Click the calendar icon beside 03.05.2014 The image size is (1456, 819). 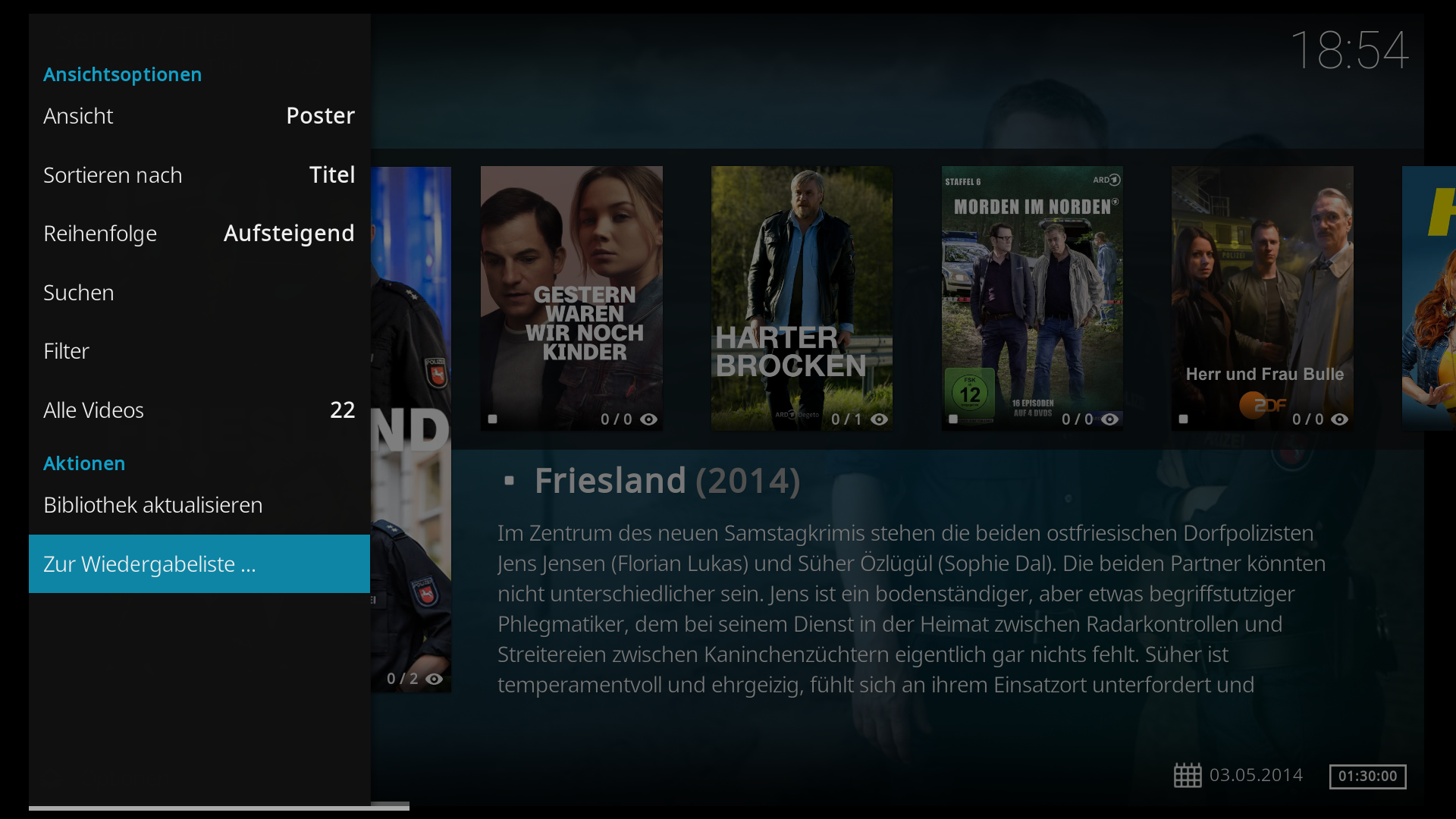coord(1188,775)
